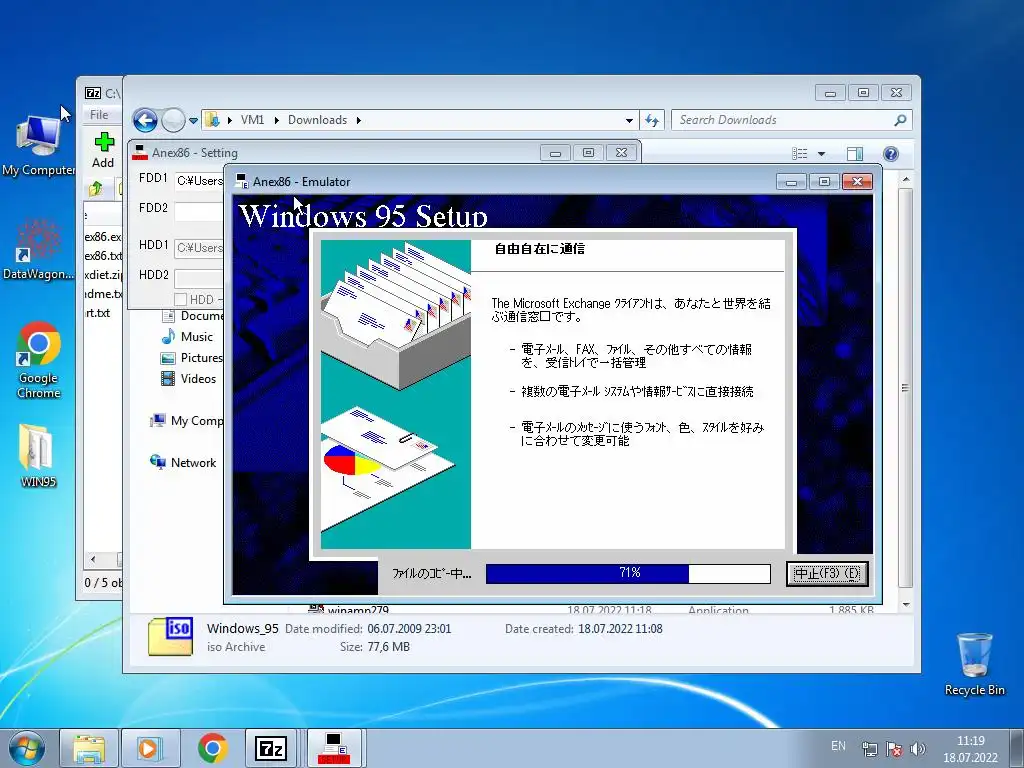The height and width of the screenshot is (768, 1024).
Task: Open Chrome from the taskbar
Action: click(x=212, y=748)
